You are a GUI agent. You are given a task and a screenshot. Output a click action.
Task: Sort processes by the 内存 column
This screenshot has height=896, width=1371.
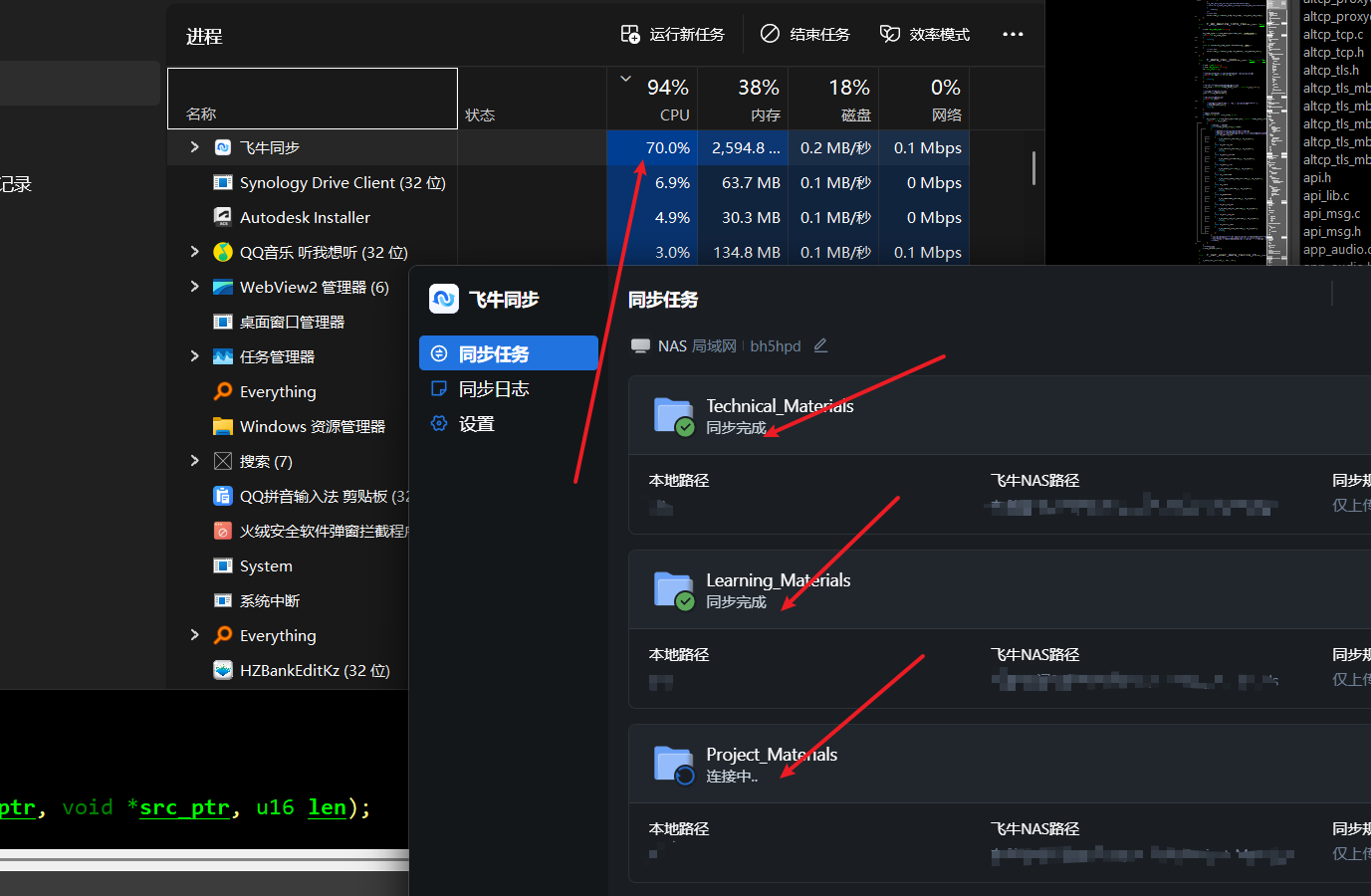pyautogui.click(x=743, y=99)
